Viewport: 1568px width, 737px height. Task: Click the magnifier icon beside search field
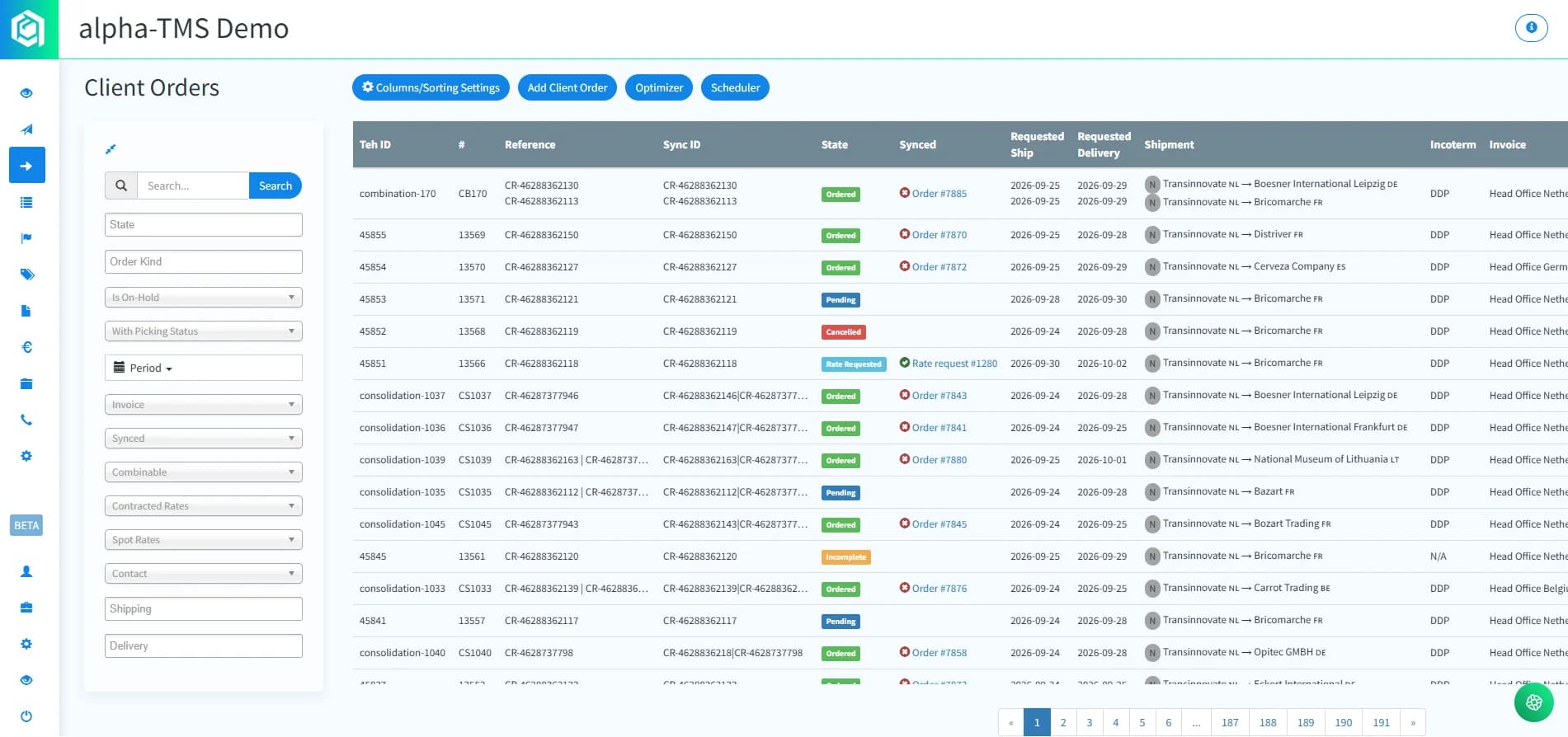(x=121, y=185)
